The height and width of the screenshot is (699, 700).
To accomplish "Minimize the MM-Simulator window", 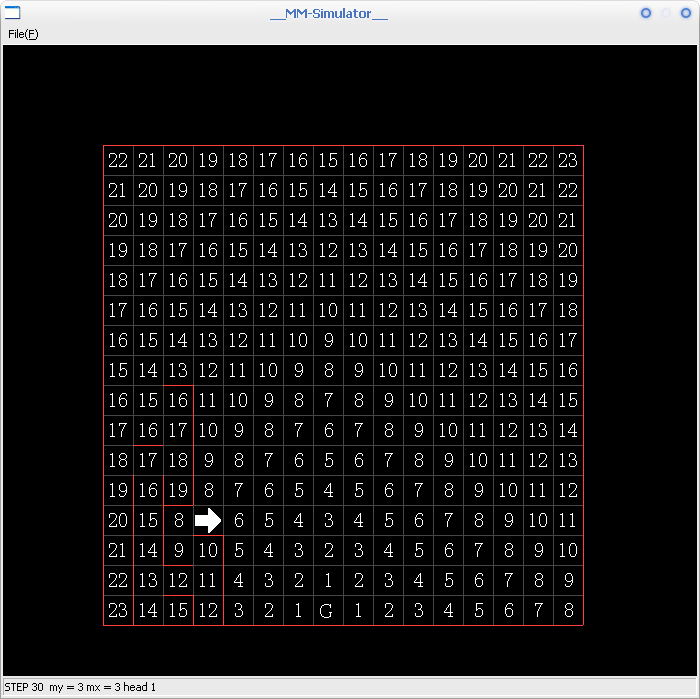I will coord(646,13).
